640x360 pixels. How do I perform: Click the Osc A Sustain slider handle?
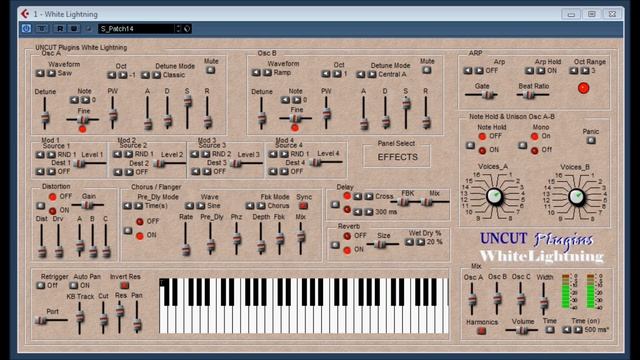(187, 101)
